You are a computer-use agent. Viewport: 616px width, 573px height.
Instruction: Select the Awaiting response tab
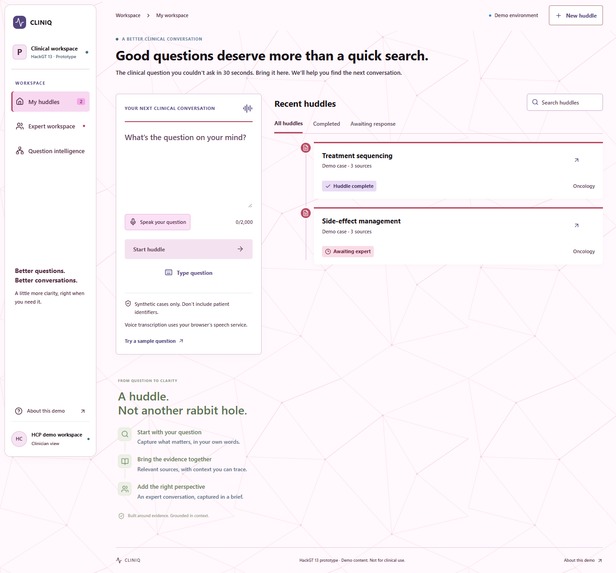pyautogui.click(x=373, y=124)
